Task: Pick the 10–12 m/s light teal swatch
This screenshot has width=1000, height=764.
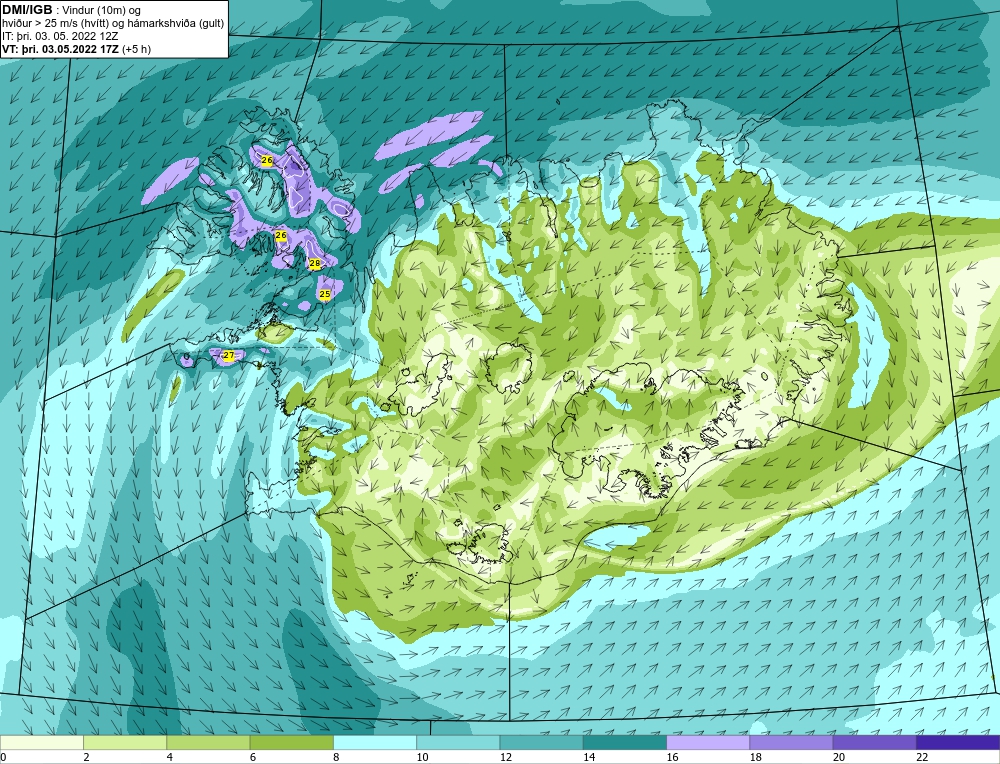Action: [458, 742]
